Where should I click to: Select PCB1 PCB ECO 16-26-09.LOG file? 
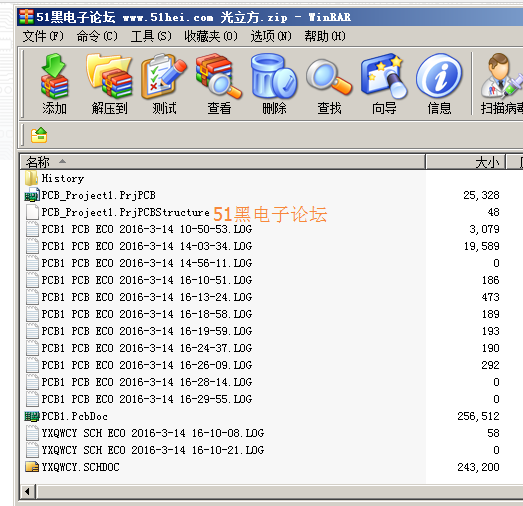point(147,365)
